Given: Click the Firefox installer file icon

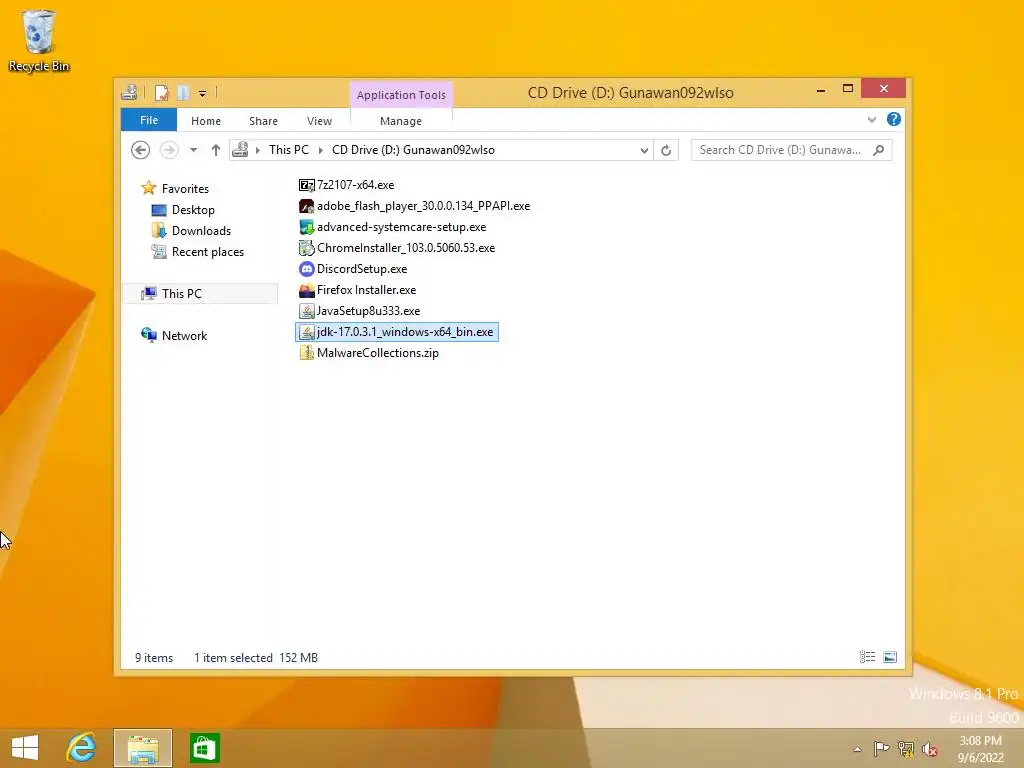Looking at the screenshot, I should pos(306,289).
